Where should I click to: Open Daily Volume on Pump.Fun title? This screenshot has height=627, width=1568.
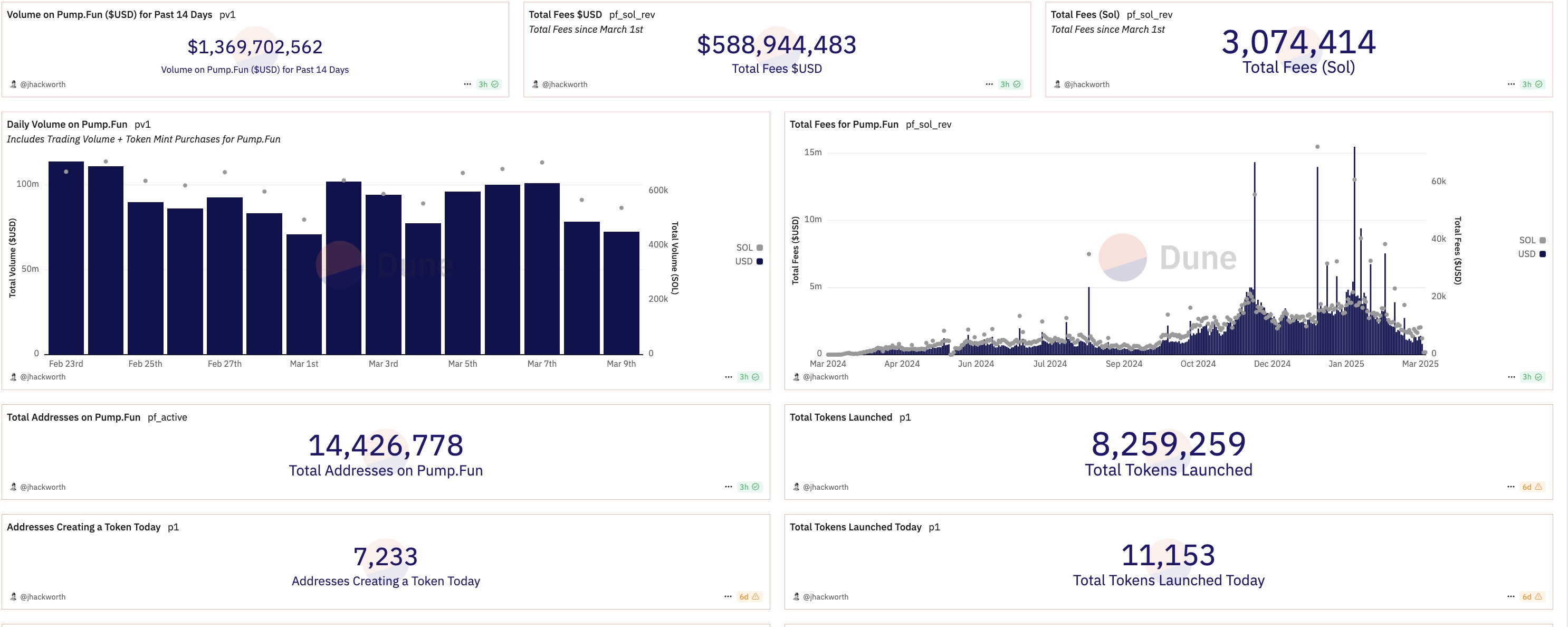tap(67, 125)
